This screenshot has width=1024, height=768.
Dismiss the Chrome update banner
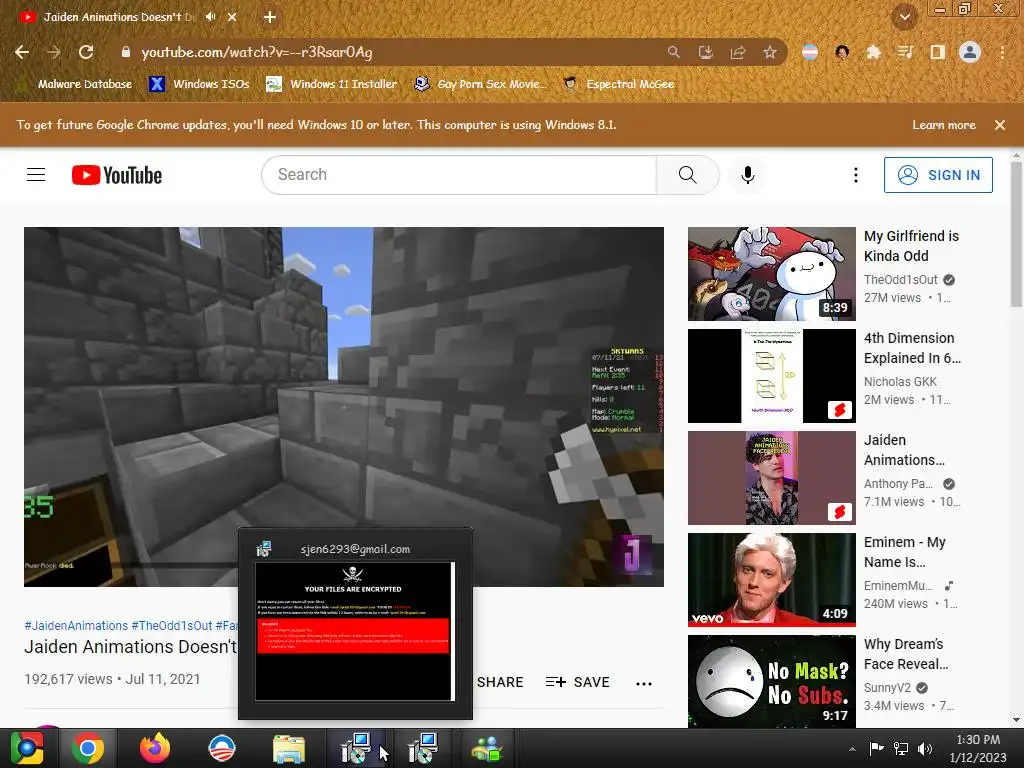(1000, 125)
